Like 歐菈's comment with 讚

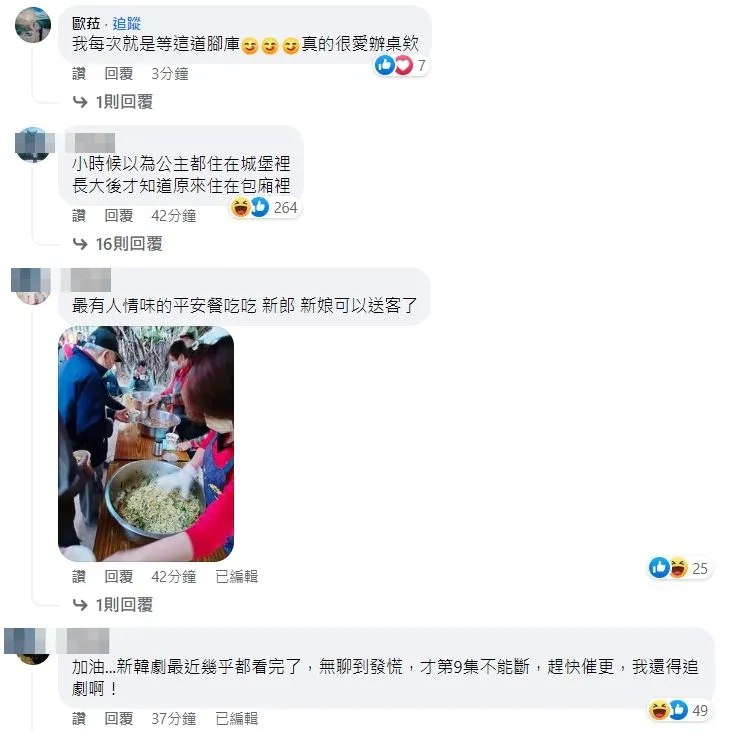[79, 74]
